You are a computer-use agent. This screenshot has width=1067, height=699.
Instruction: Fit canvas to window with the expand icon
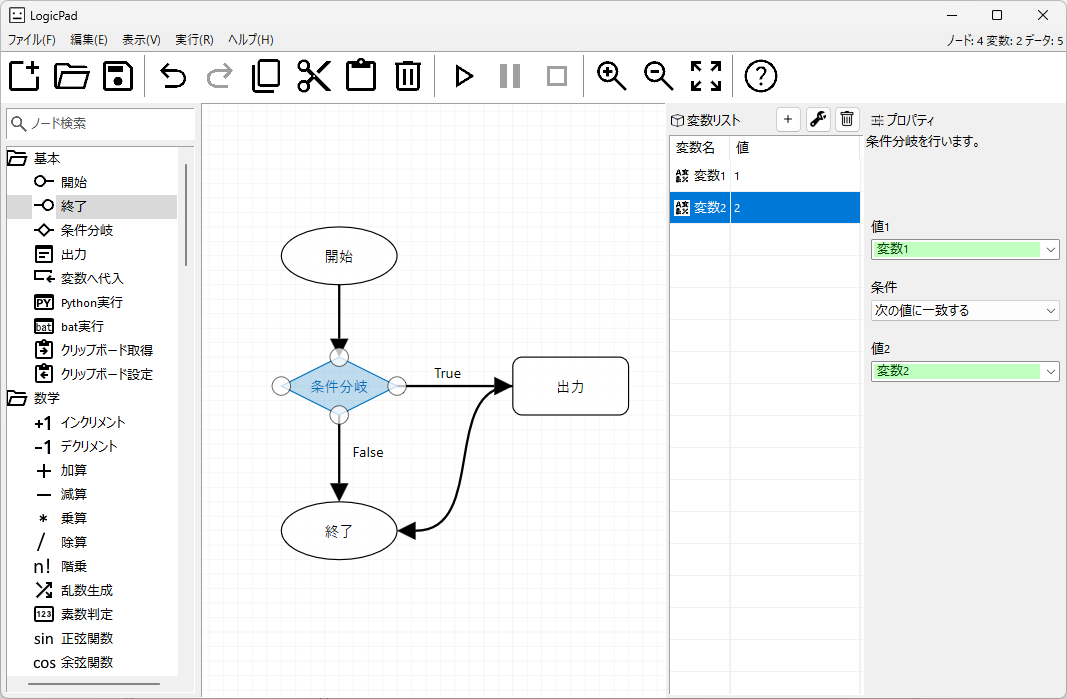(x=706, y=76)
